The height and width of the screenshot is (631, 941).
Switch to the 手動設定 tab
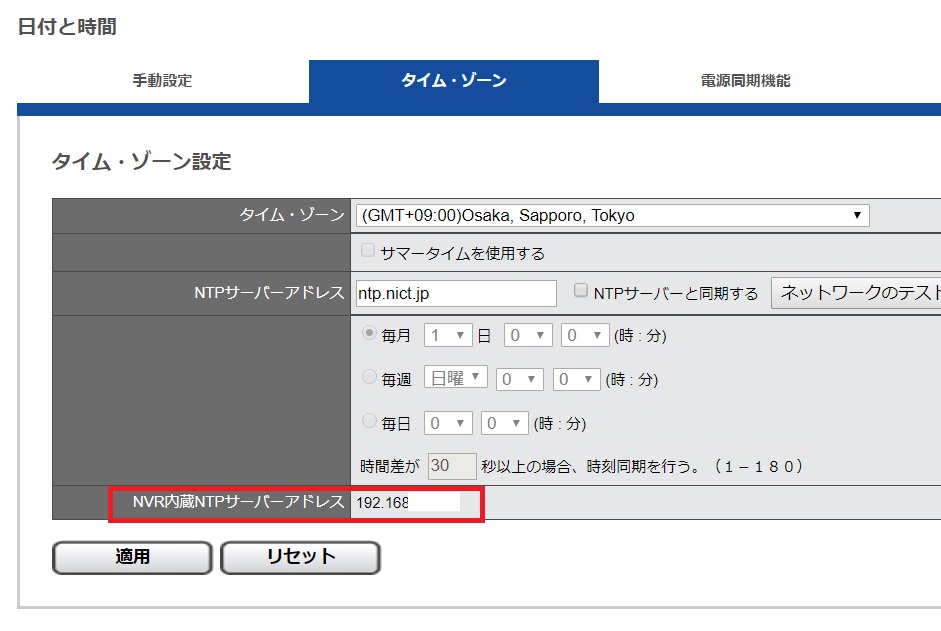163,81
